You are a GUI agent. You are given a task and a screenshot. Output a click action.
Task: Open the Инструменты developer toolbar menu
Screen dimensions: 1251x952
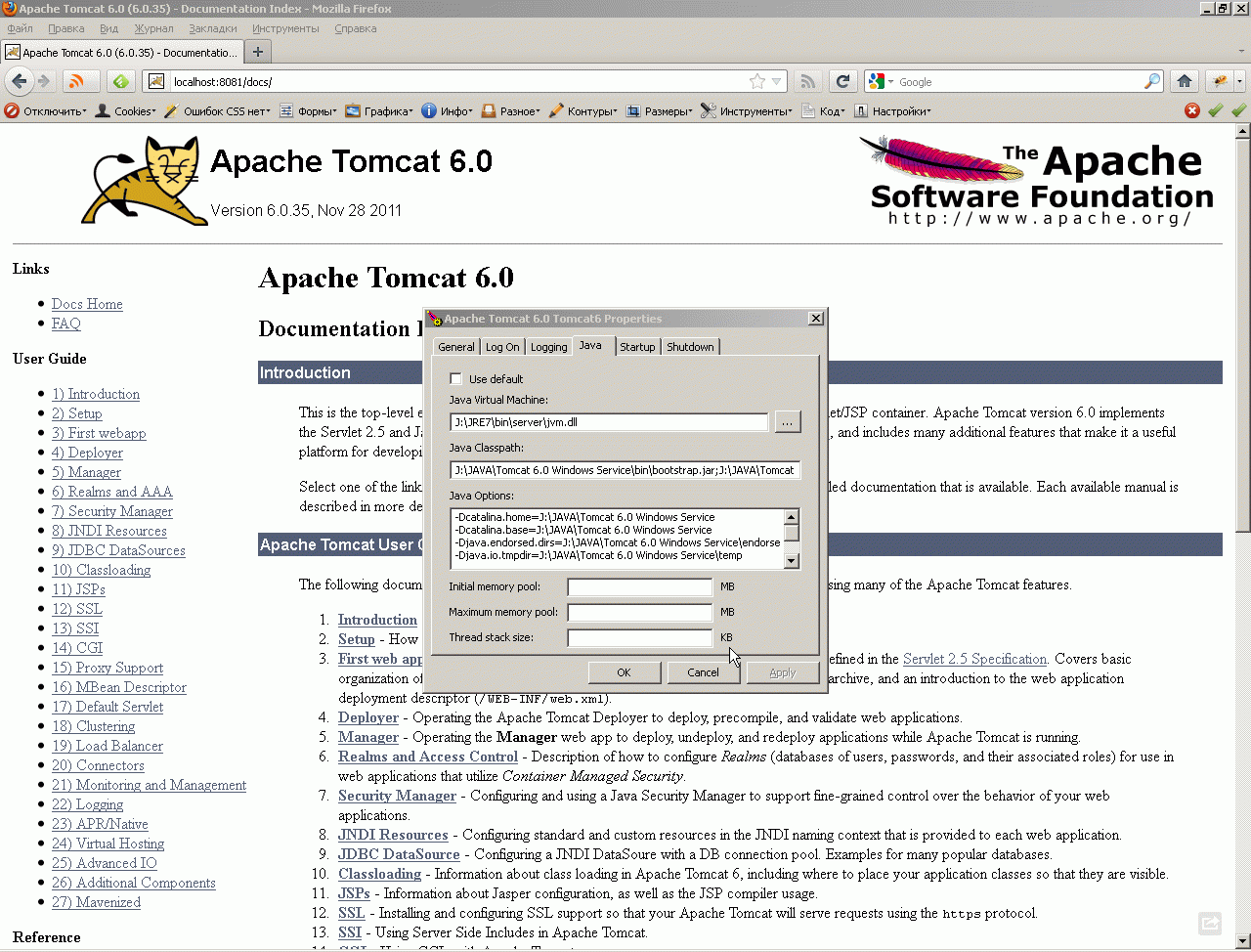748,111
